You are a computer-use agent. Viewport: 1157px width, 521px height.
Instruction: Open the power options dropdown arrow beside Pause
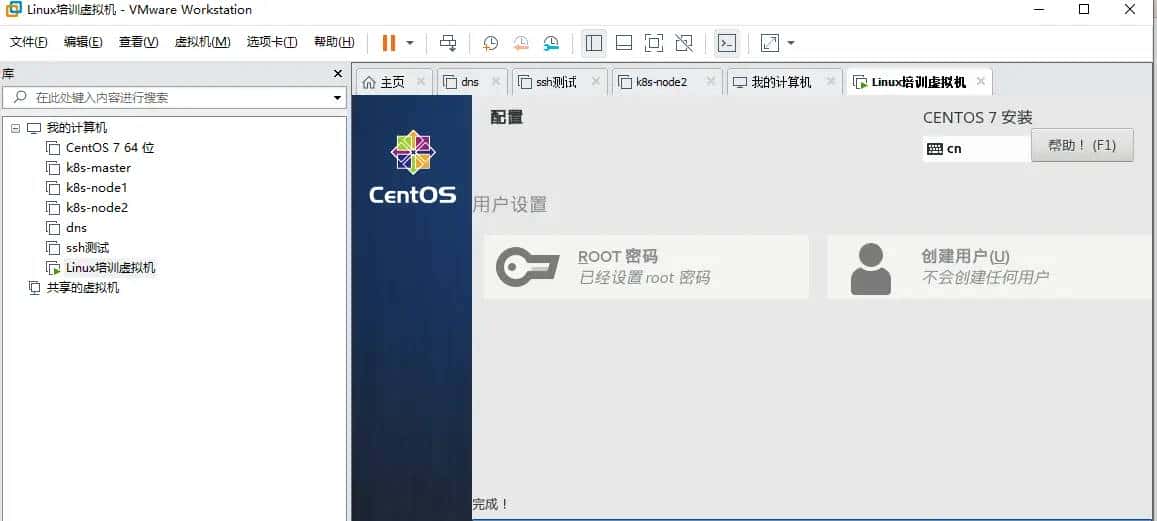(x=410, y=43)
